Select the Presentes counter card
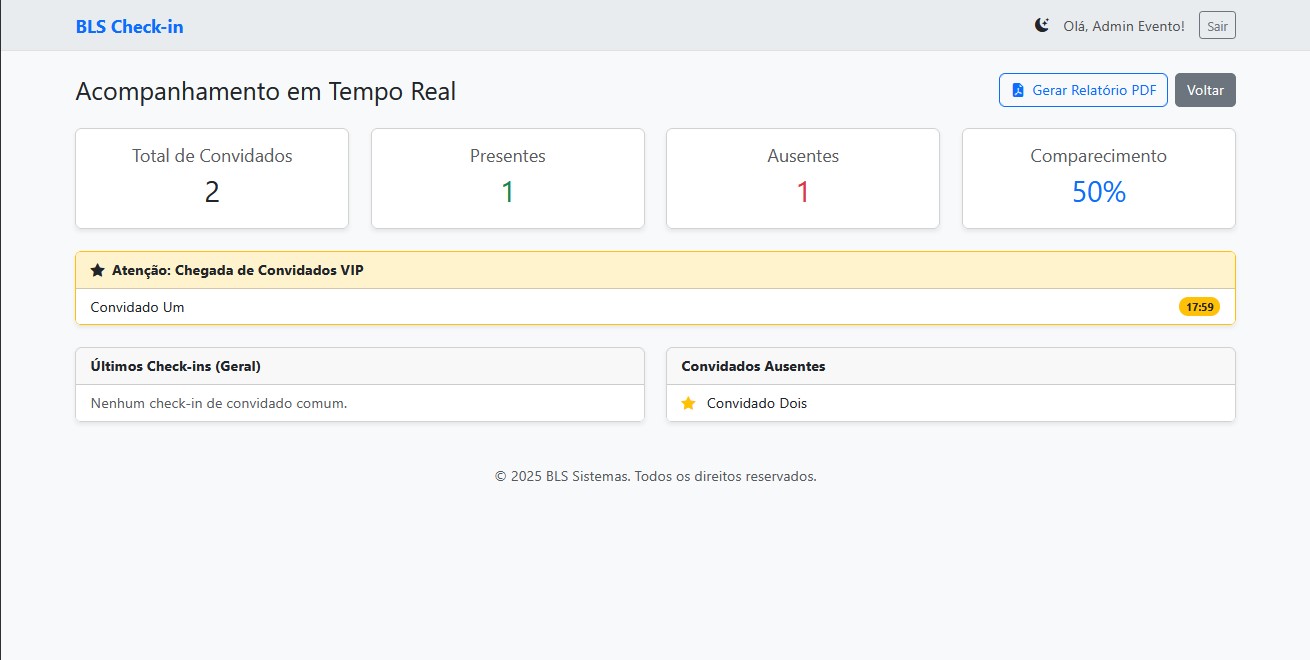Viewport: 1310px width, 660px height. [507, 178]
